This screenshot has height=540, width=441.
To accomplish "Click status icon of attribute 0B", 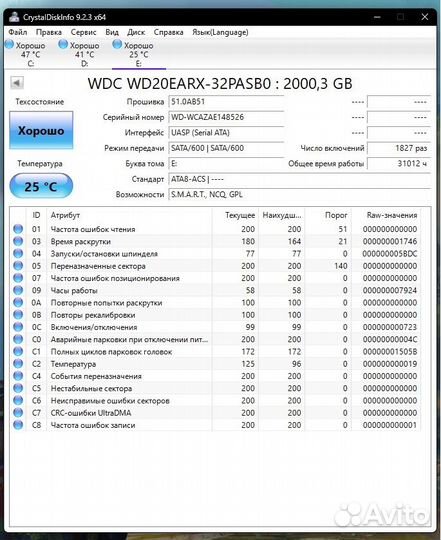I will pyautogui.click(x=18, y=315).
